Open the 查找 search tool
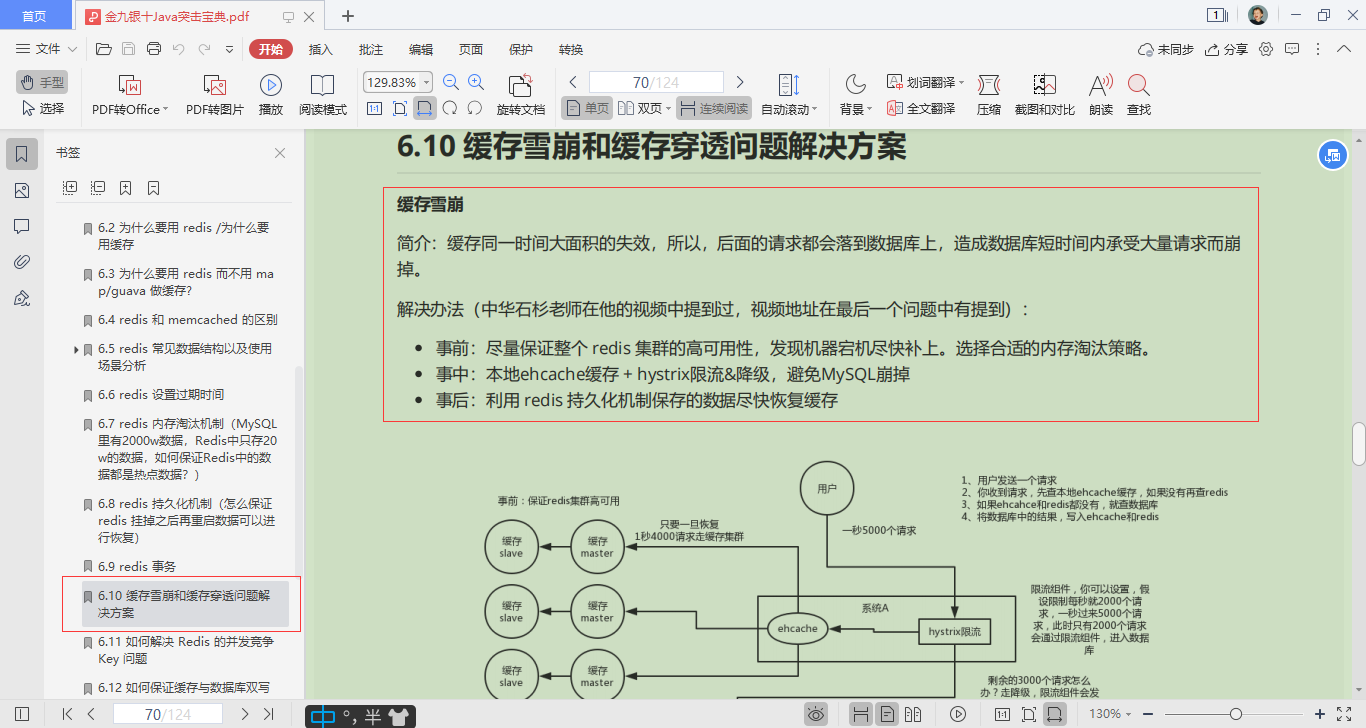Screen dimensions: 1366x728 coord(1139,96)
